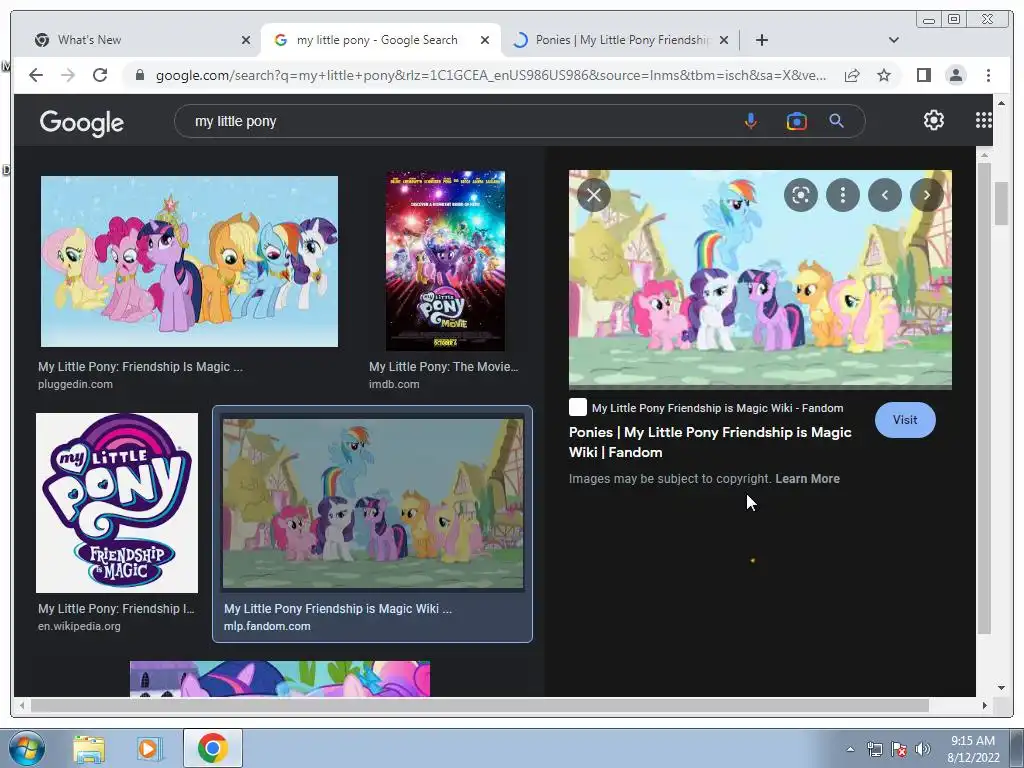Screen dimensions: 1024x768
Task: Open Google apps grid
Action: coord(984,120)
